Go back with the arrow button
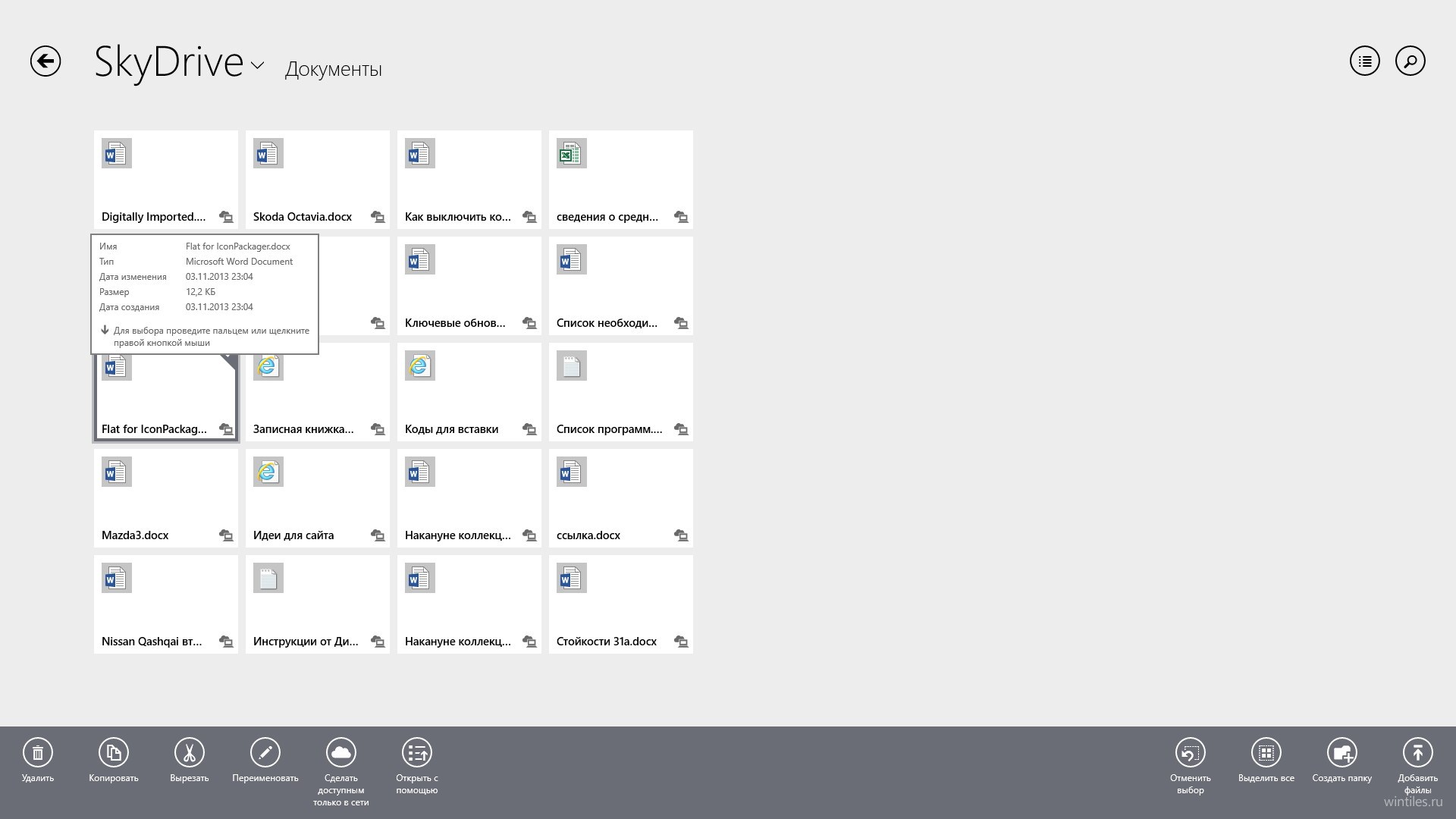Viewport: 1456px width, 819px height. pyautogui.click(x=45, y=61)
